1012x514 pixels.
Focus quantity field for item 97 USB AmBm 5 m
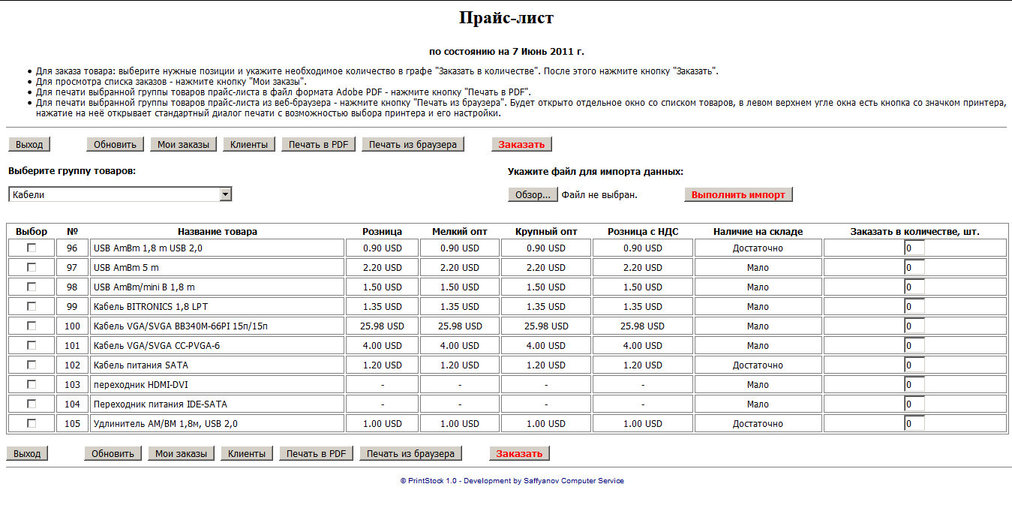[x=914, y=268]
